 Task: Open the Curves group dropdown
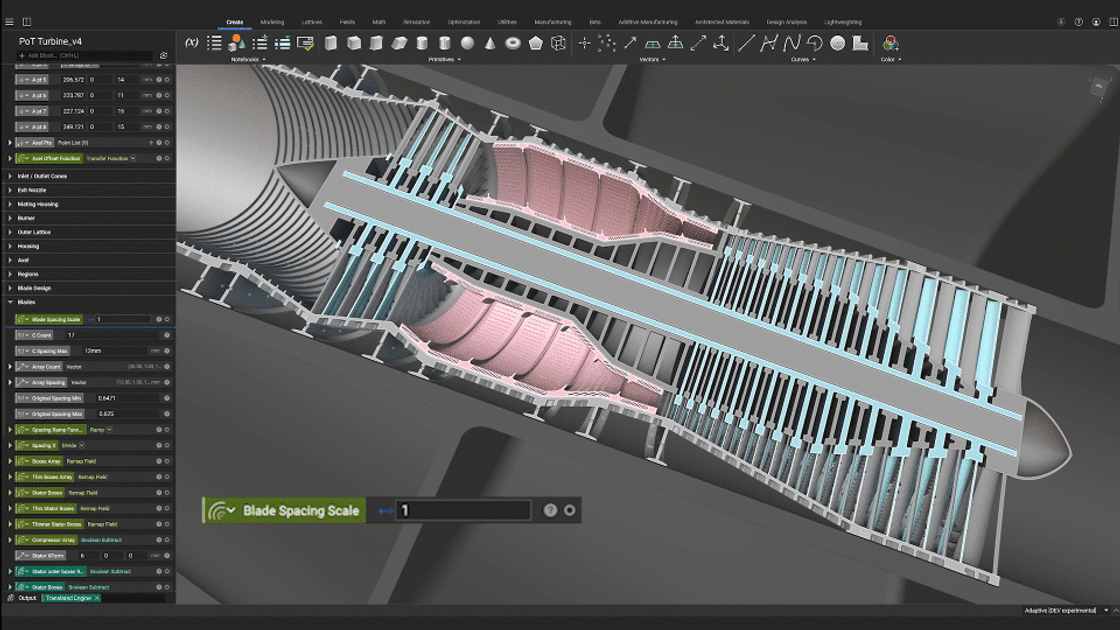point(803,59)
